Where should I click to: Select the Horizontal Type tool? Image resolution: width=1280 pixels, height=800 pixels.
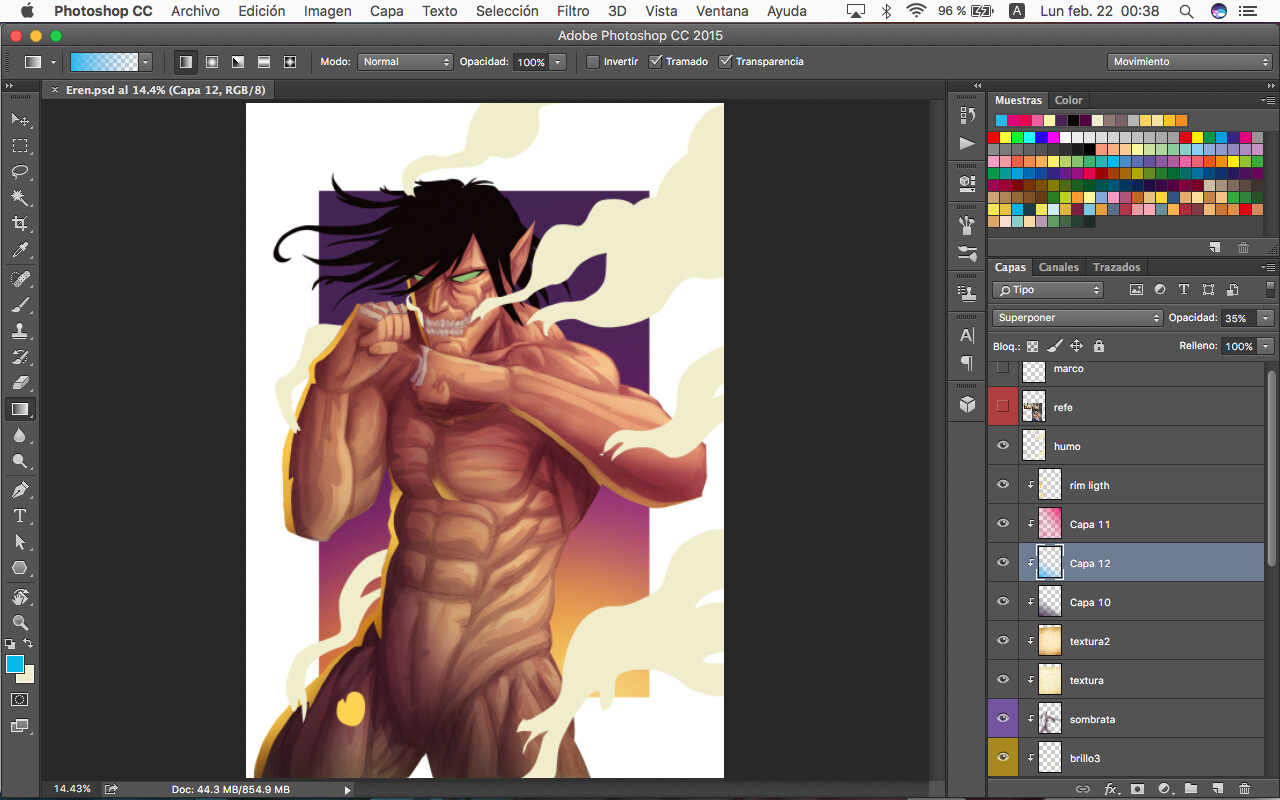point(19,516)
